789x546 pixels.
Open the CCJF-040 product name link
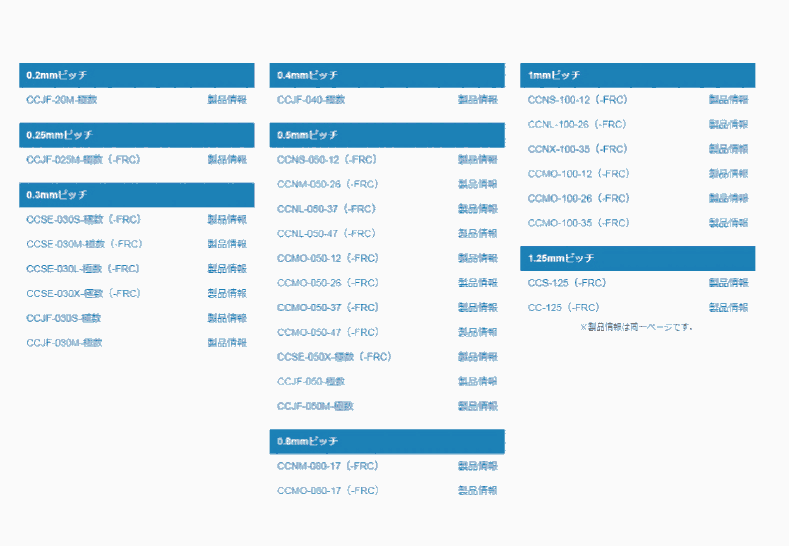(311, 100)
